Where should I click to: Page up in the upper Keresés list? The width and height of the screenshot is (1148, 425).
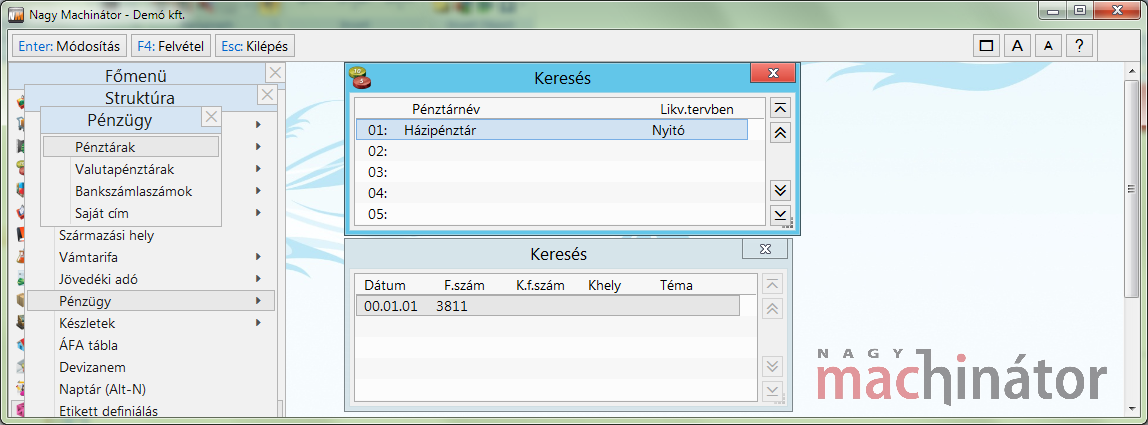click(780, 133)
